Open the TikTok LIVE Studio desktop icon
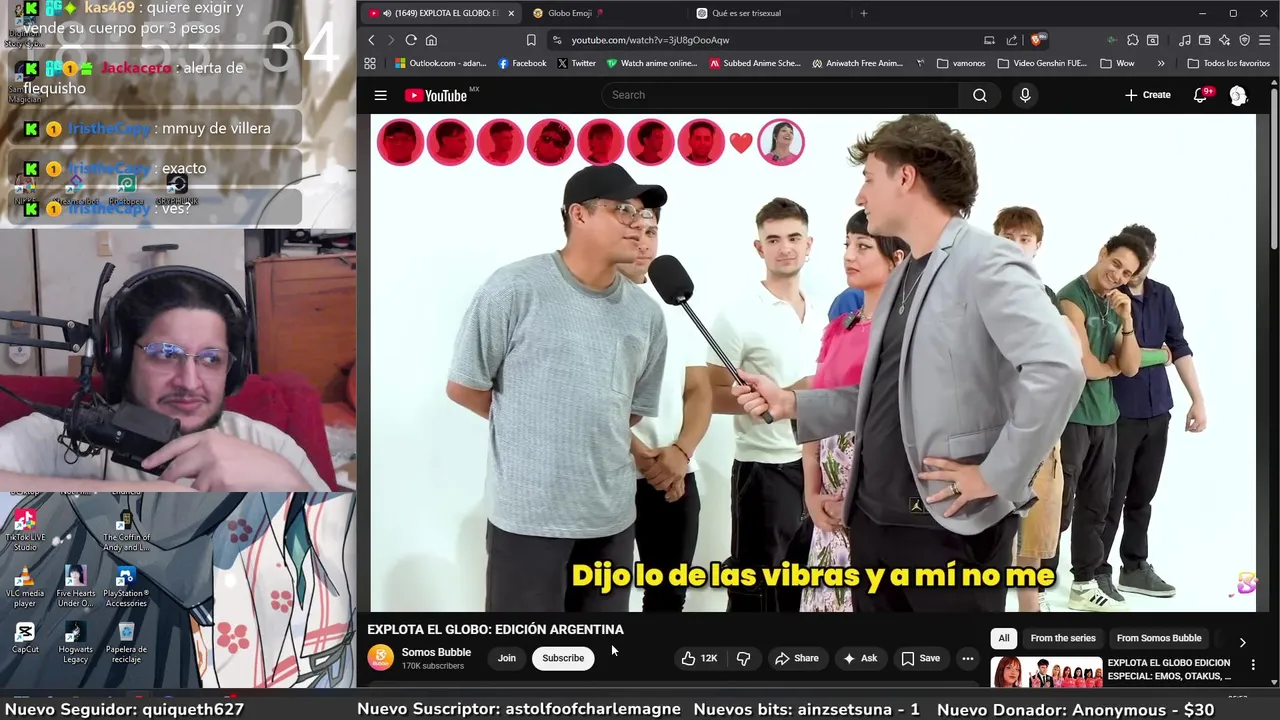The height and width of the screenshot is (720, 1280). (25, 530)
